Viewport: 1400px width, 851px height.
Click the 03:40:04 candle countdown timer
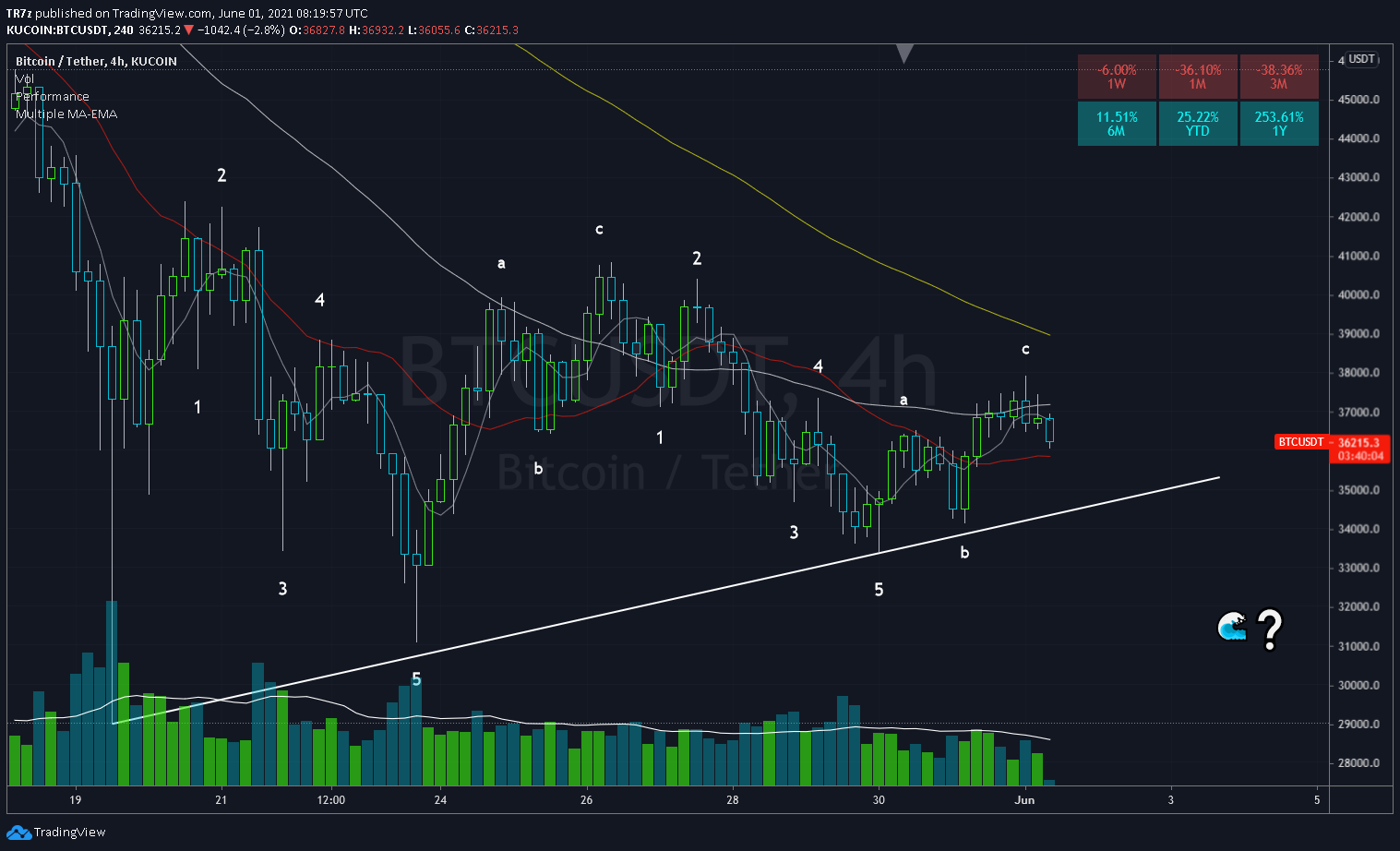tap(1360, 456)
